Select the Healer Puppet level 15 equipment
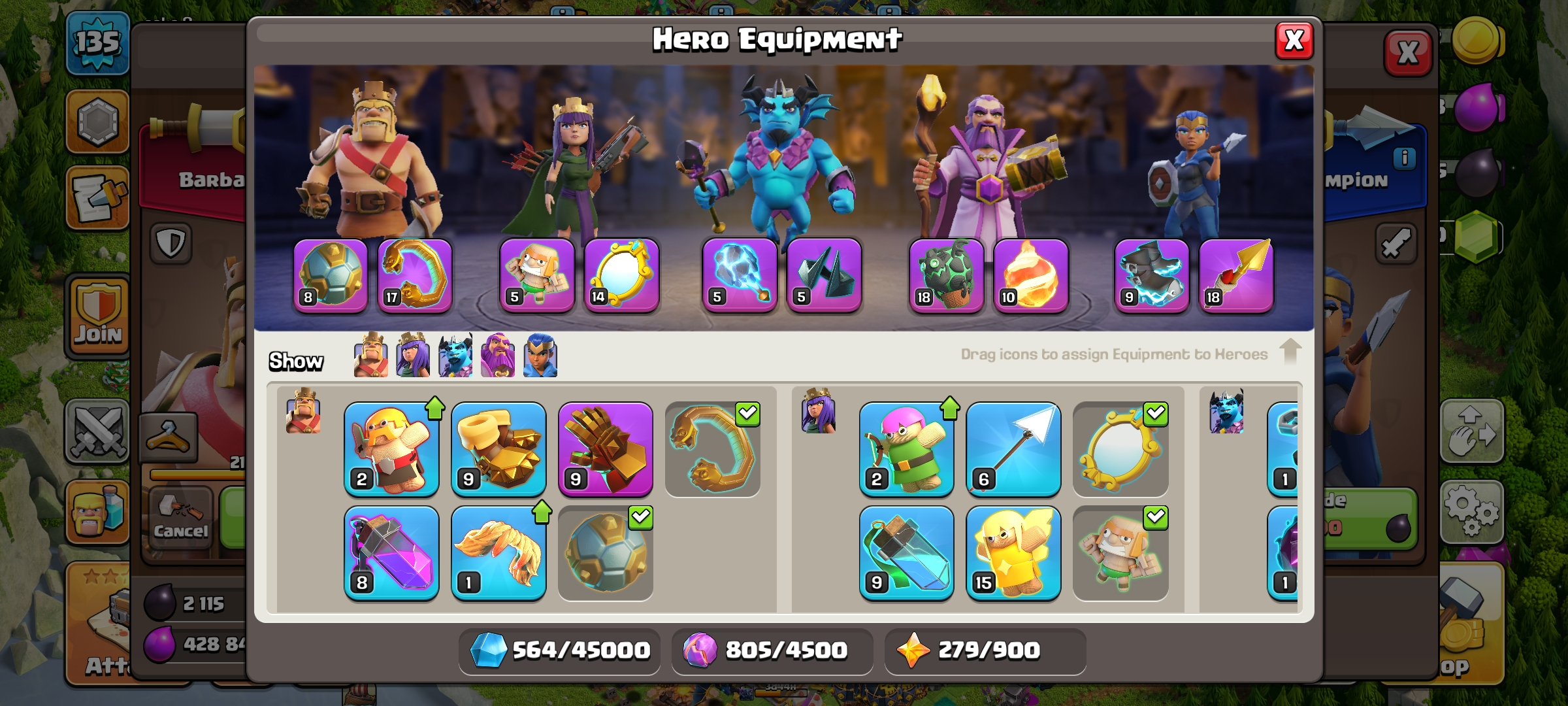This screenshot has height=706, width=1568. [x=1013, y=553]
